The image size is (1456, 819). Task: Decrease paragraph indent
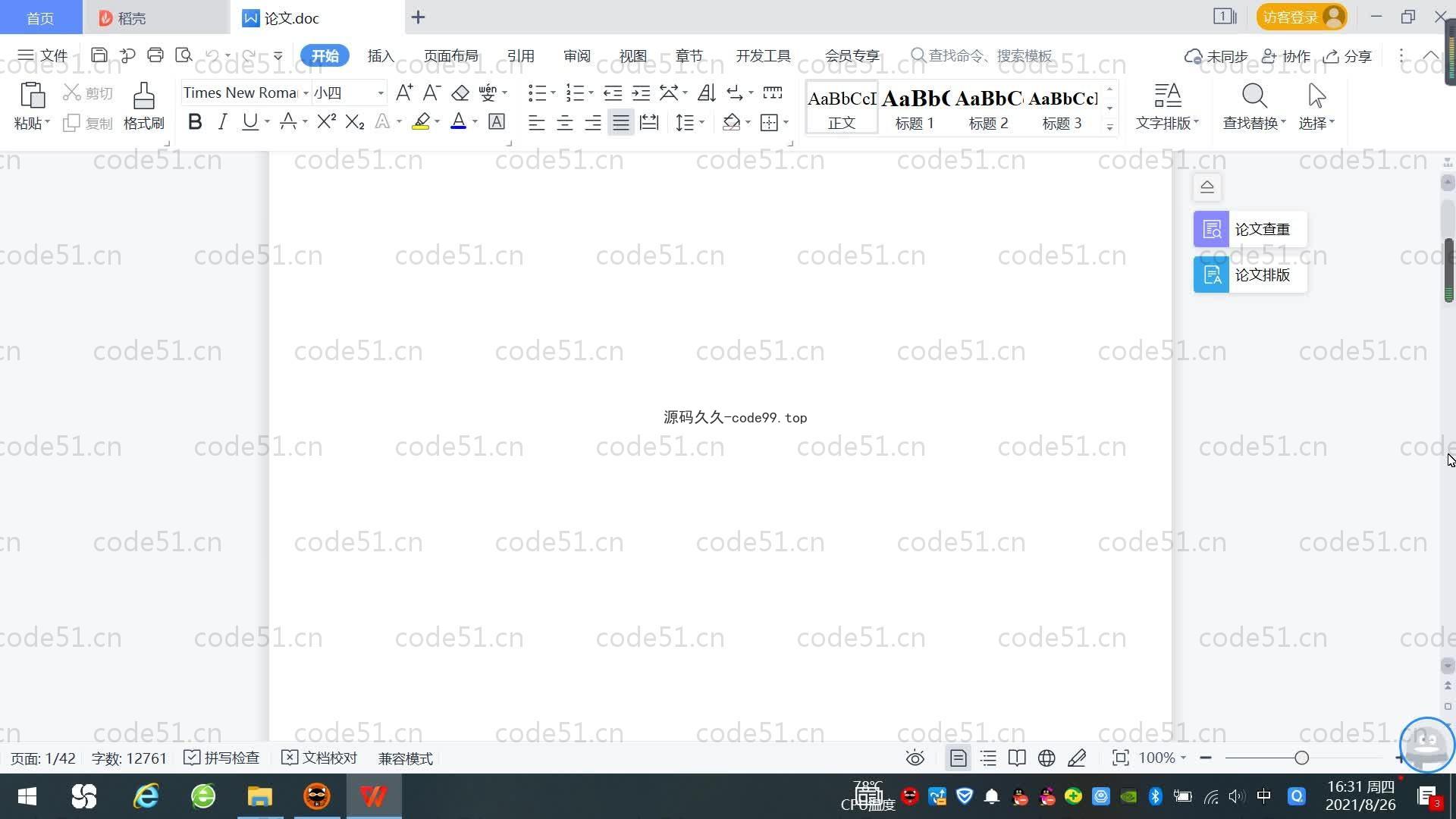[613, 93]
